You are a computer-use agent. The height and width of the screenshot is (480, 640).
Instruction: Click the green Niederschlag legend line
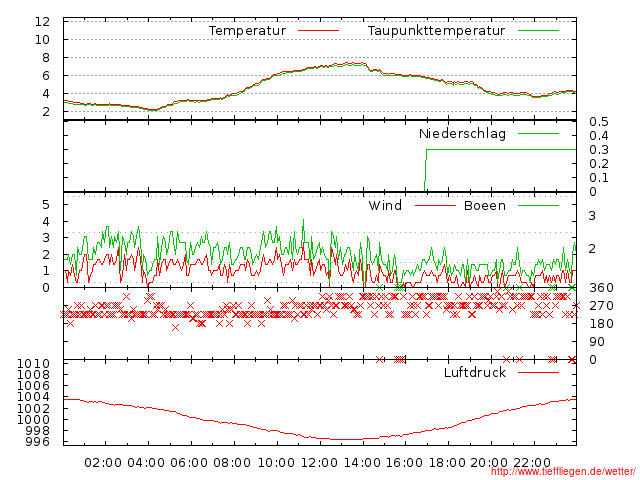click(x=538, y=133)
